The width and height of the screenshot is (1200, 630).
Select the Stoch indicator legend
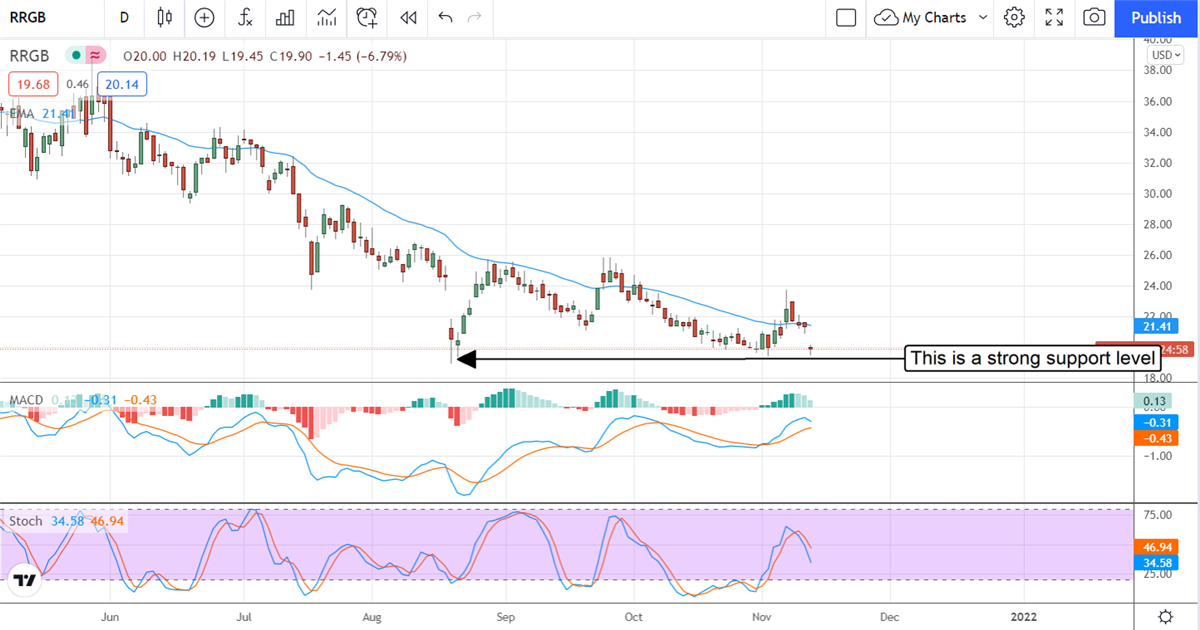26,521
